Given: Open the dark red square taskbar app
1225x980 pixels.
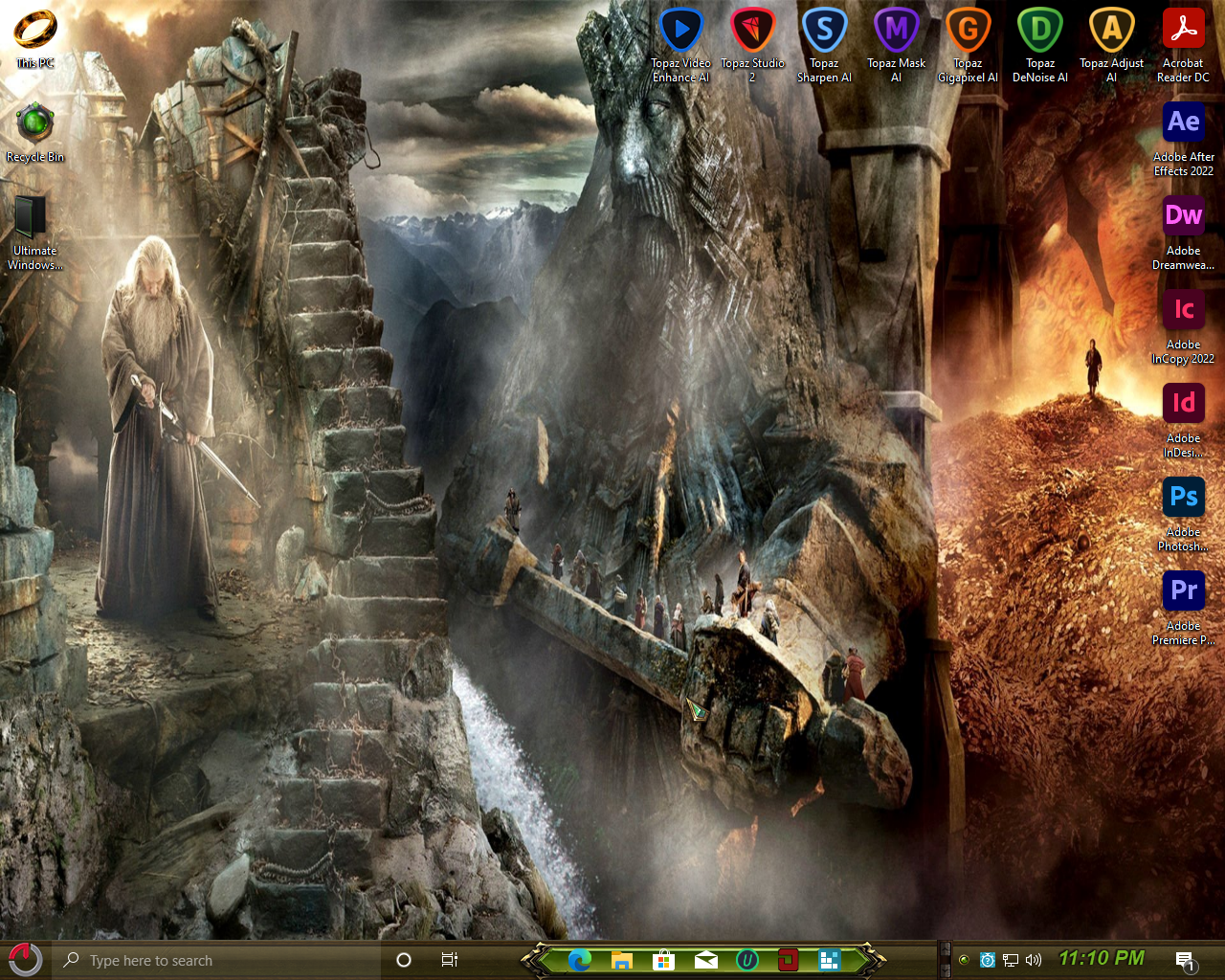Looking at the screenshot, I should click(x=789, y=960).
